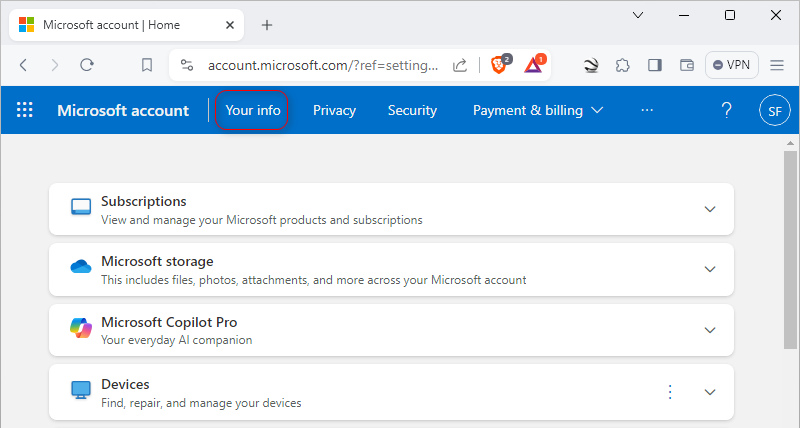Click the browser forward arrow
This screenshot has height=428, width=800.
coord(55,65)
